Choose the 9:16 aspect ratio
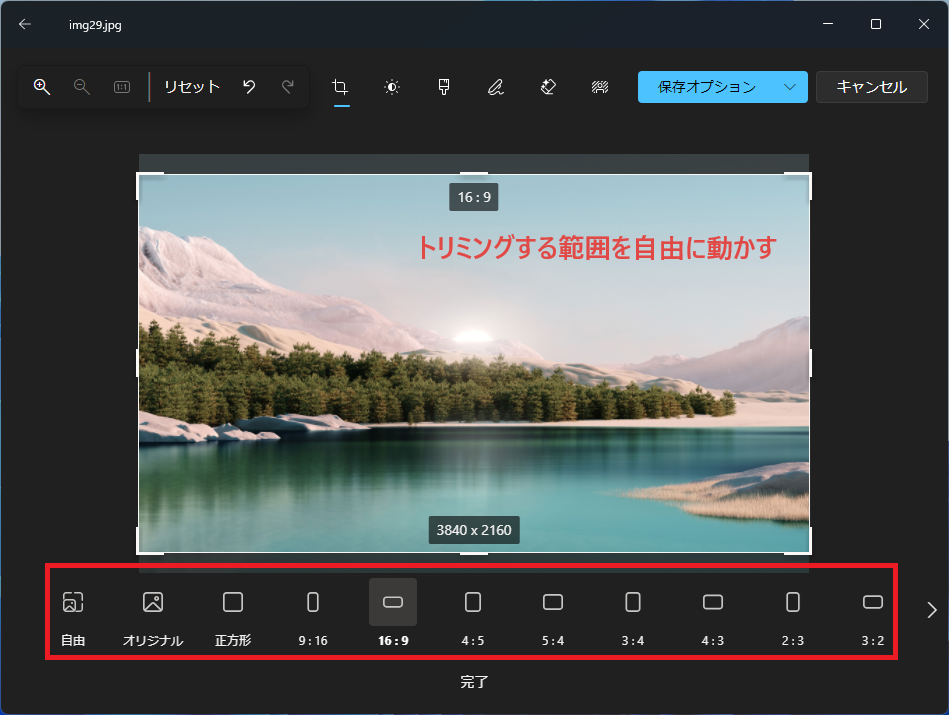The width and height of the screenshot is (949, 715). point(313,618)
